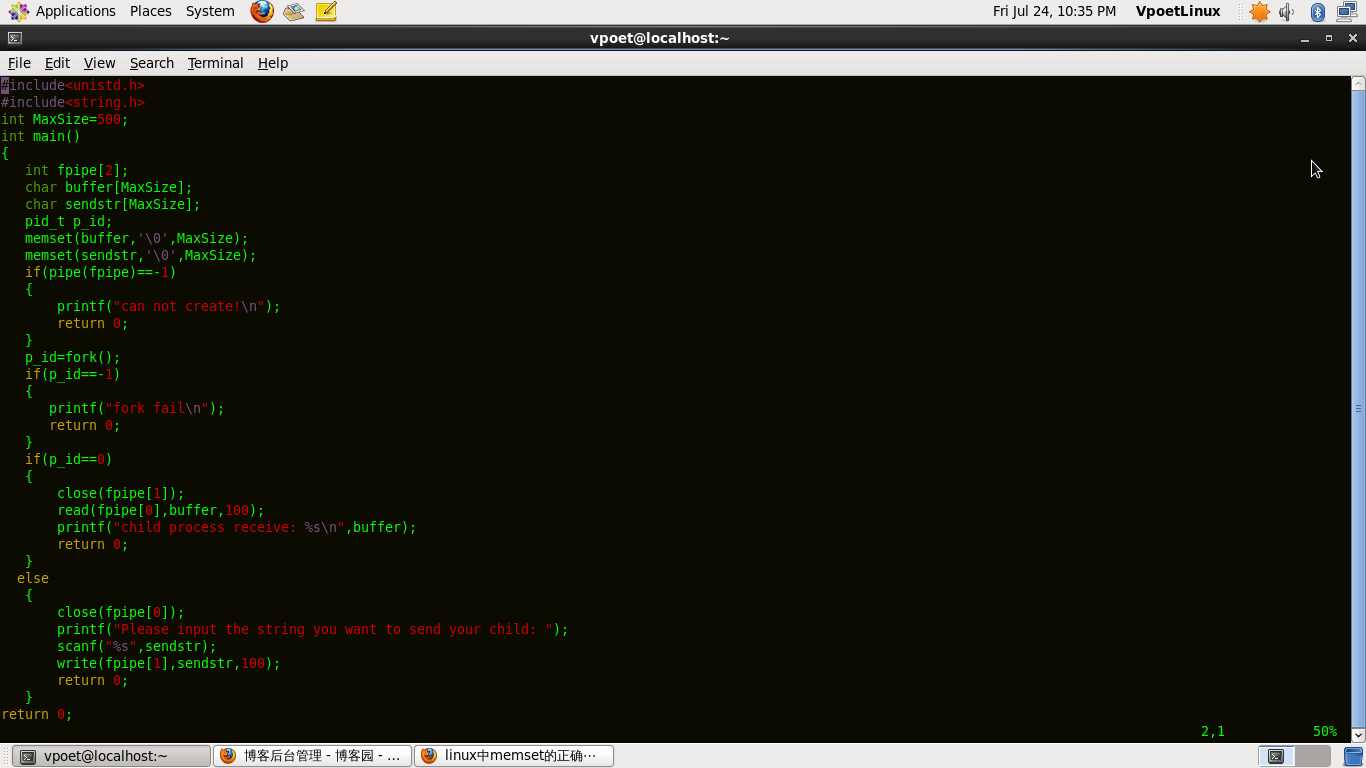Click the line int MaxSize=500;
The width and height of the screenshot is (1366, 768).
point(65,119)
